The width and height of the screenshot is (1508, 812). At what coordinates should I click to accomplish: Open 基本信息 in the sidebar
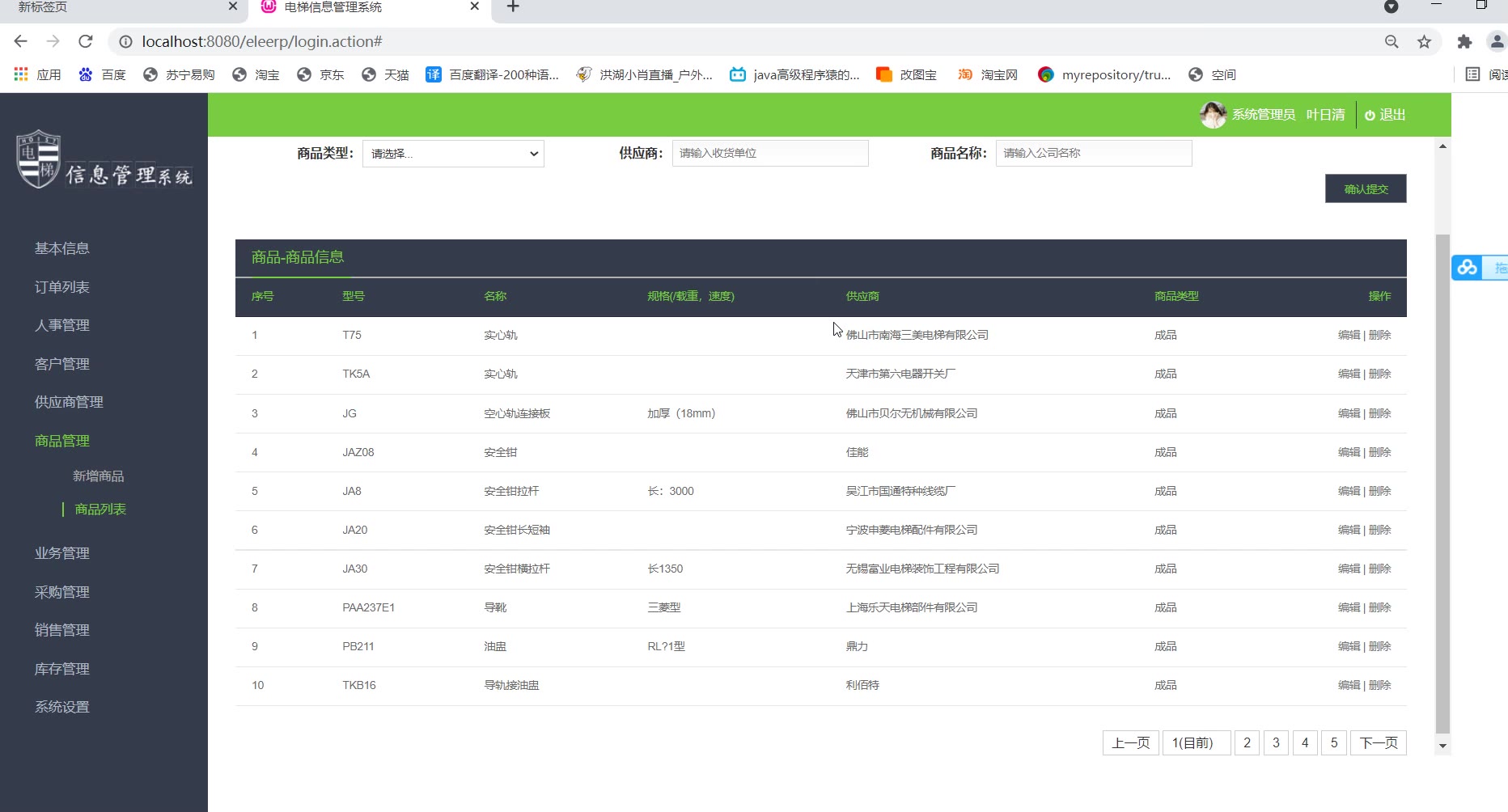[62, 248]
